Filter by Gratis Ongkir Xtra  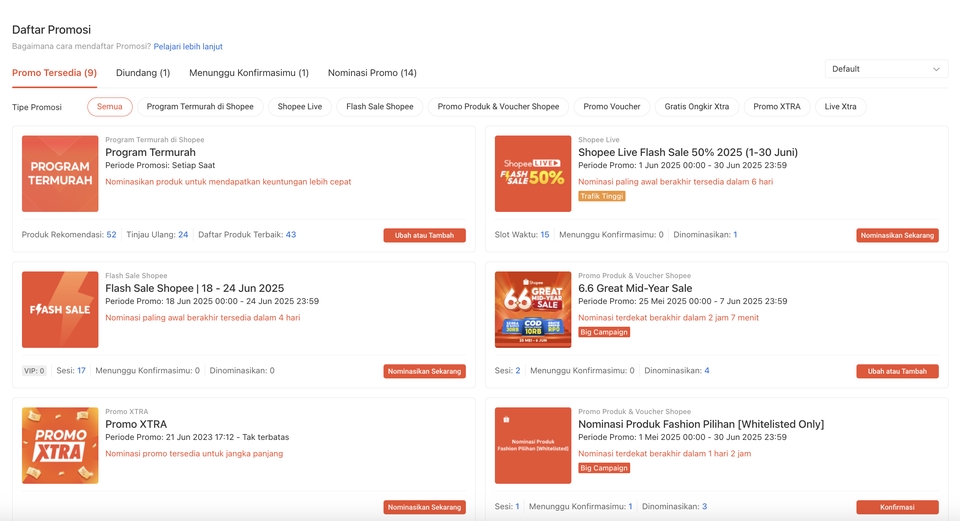coord(697,107)
